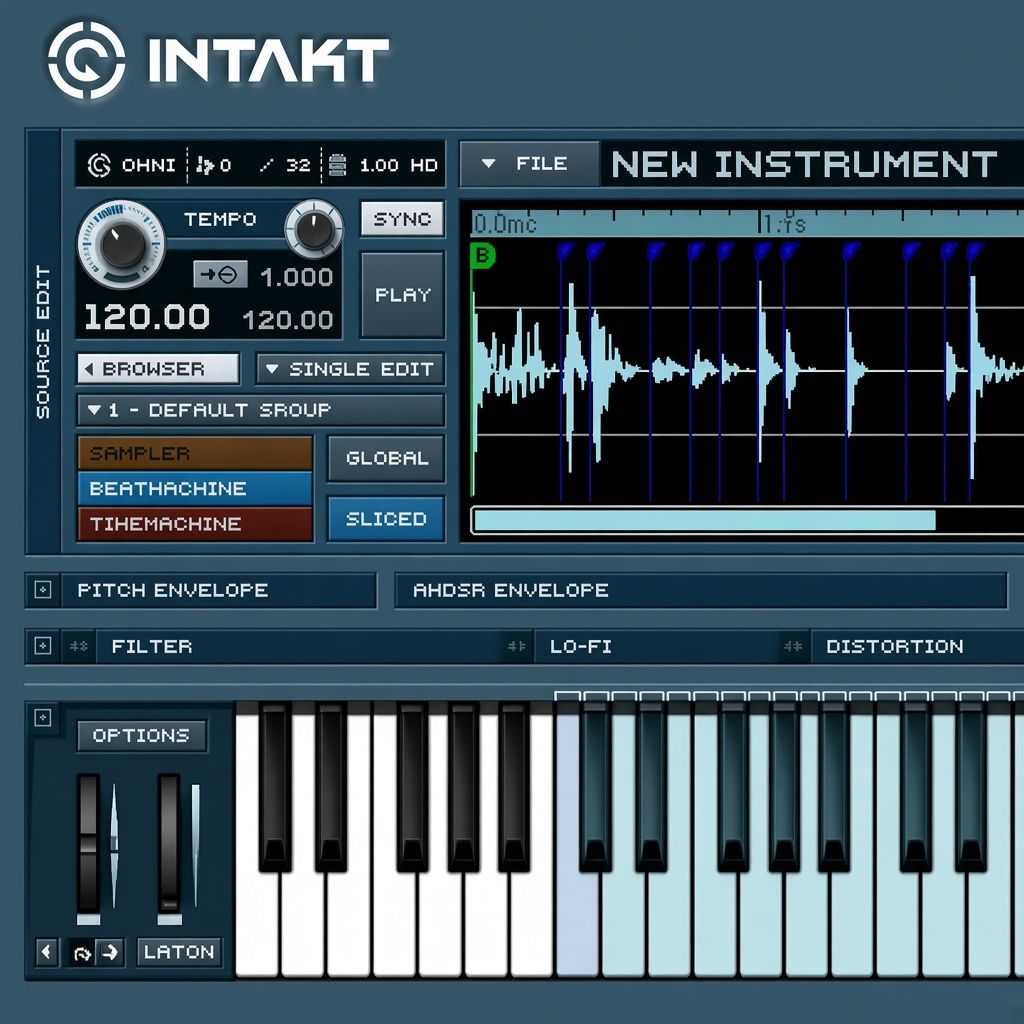This screenshot has height=1024, width=1024.
Task: Collapse the keyboard section expander
Action: click(42, 718)
